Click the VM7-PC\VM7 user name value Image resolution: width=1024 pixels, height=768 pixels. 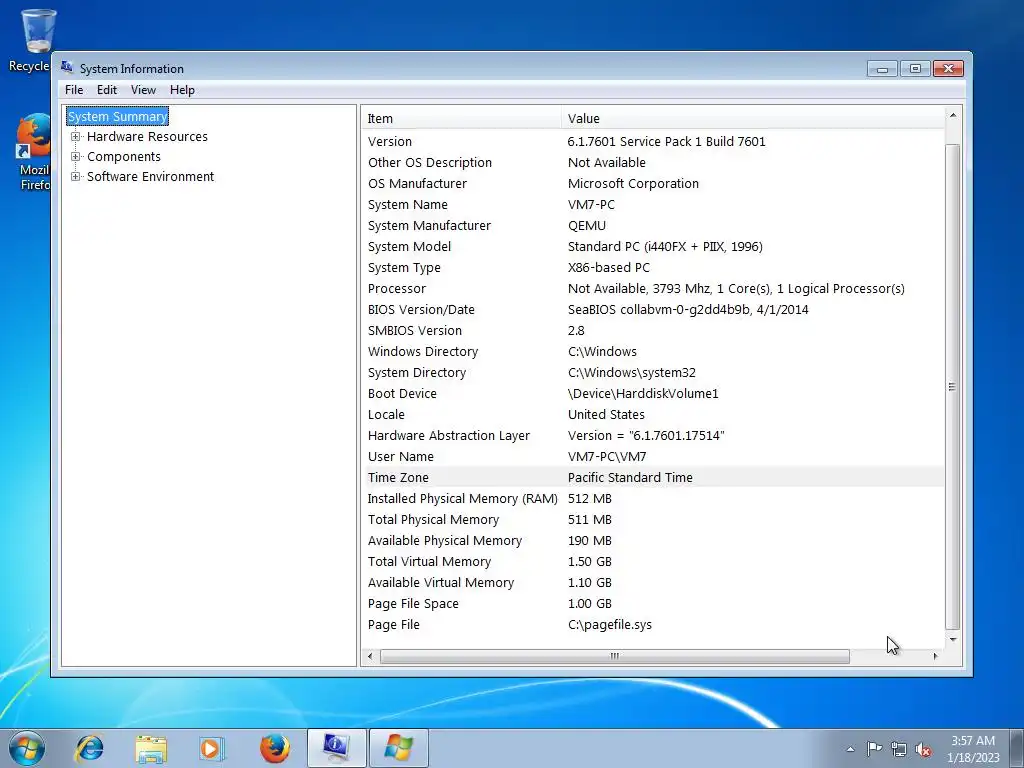(607, 456)
